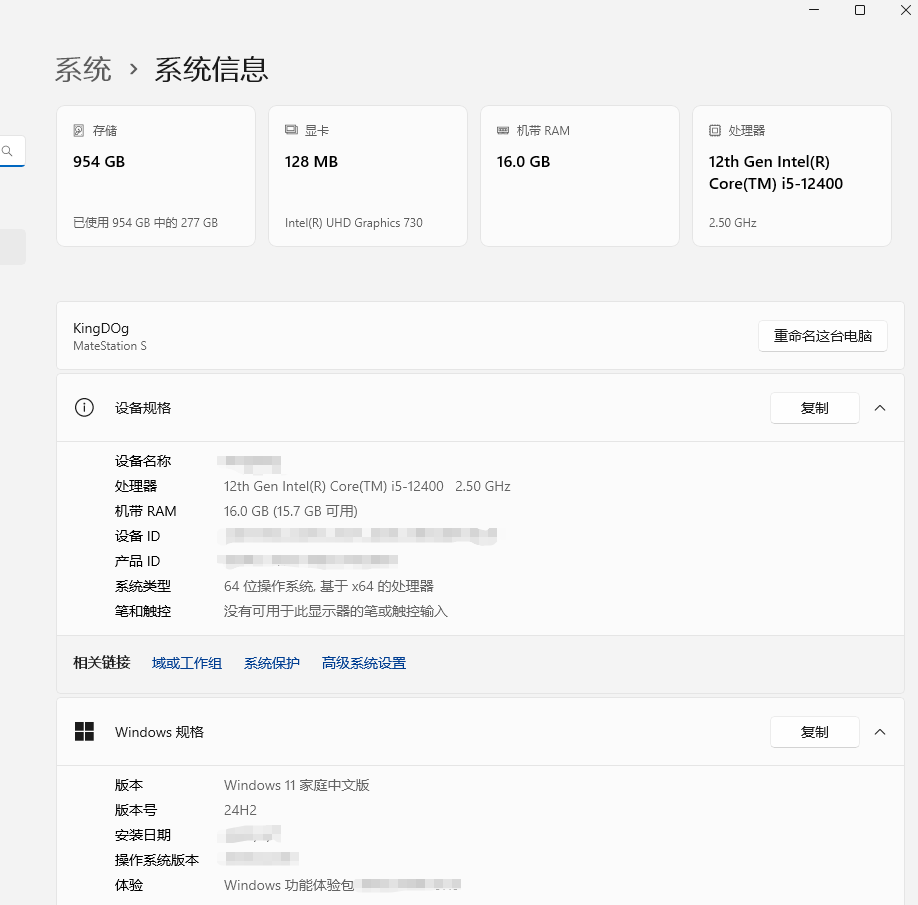Click the 2.50 GHz text in processor card
The image size is (918, 905).
click(x=732, y=222)
